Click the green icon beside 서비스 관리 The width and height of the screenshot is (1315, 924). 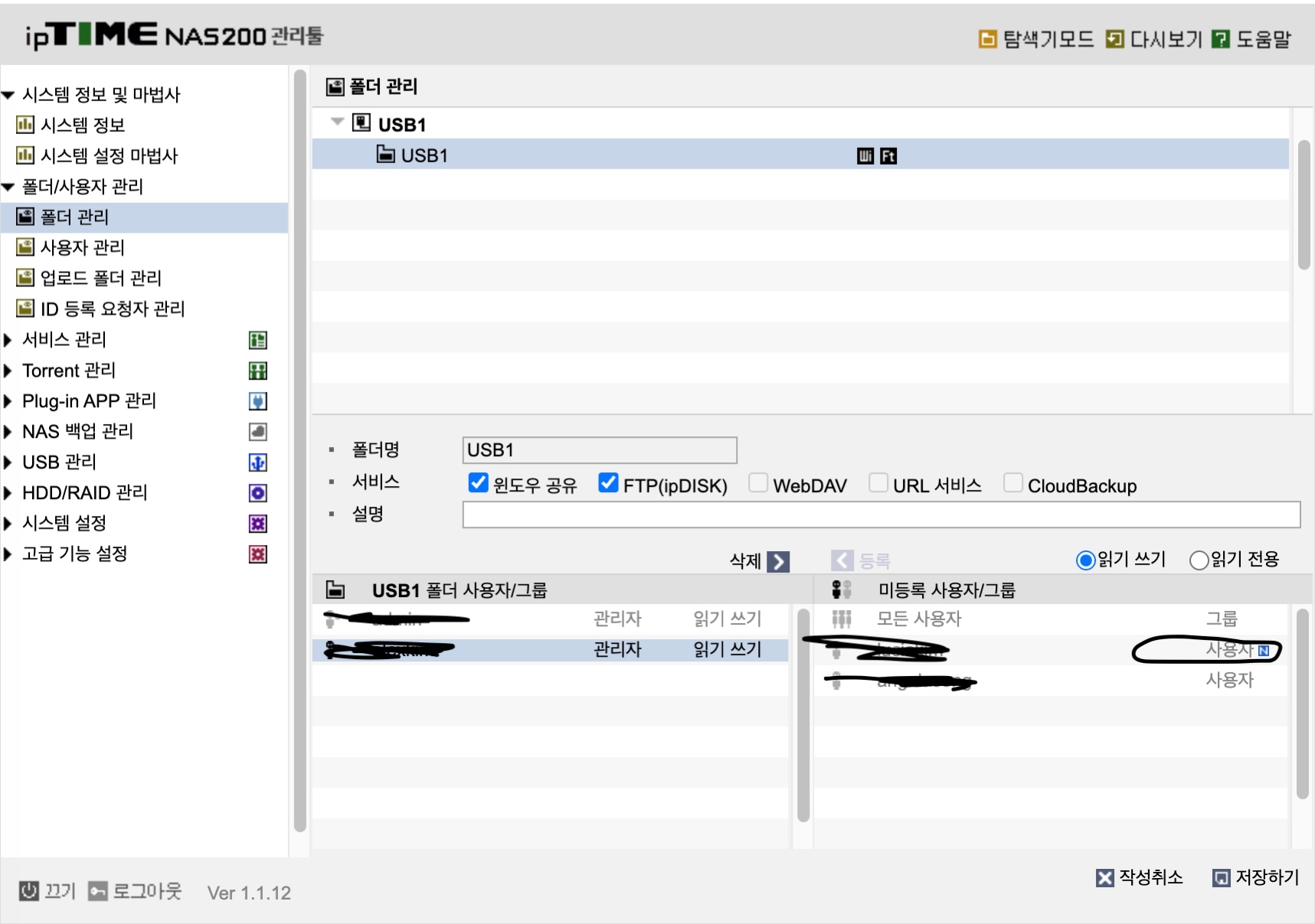pyautogui.click(x=258, y=340)
